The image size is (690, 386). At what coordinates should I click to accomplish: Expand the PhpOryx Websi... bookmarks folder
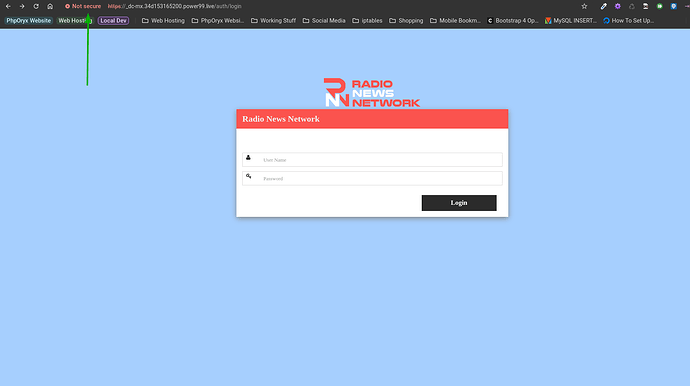(x=217, y=21)
